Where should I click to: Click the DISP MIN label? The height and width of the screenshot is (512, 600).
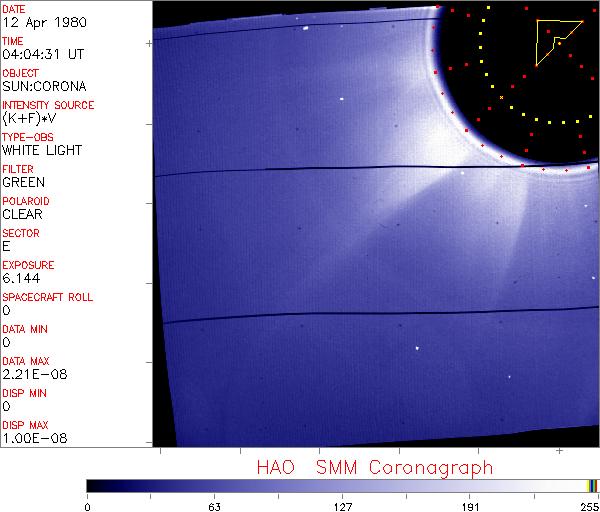[24, 393]
